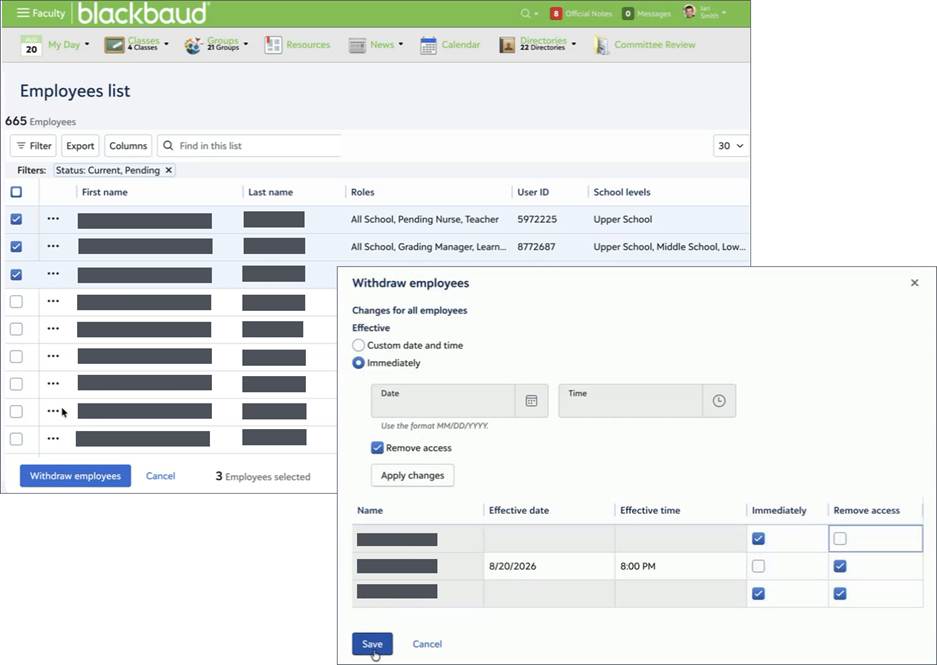
Task: Click the Columns button
Action: [128, 146]
